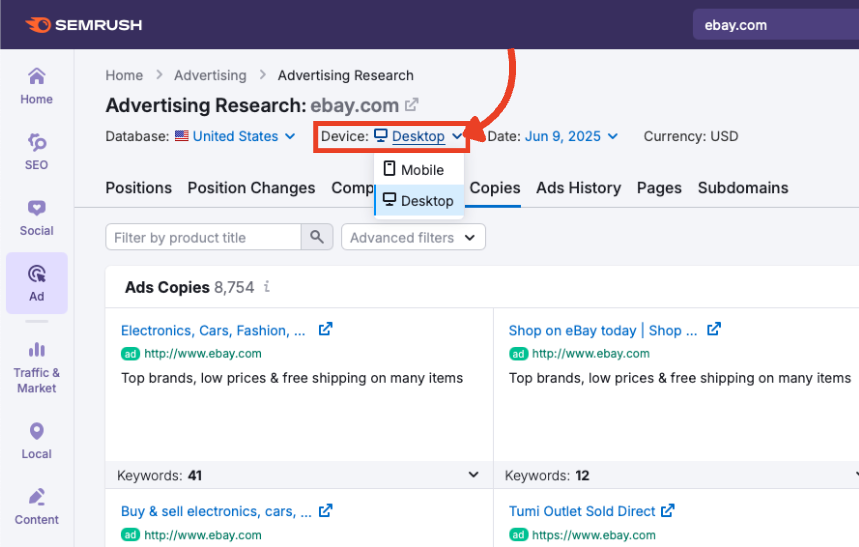Open the Date Jun 9, 2025 dropdown
This screenshot has width=859, height=547.
click(571, 136)
